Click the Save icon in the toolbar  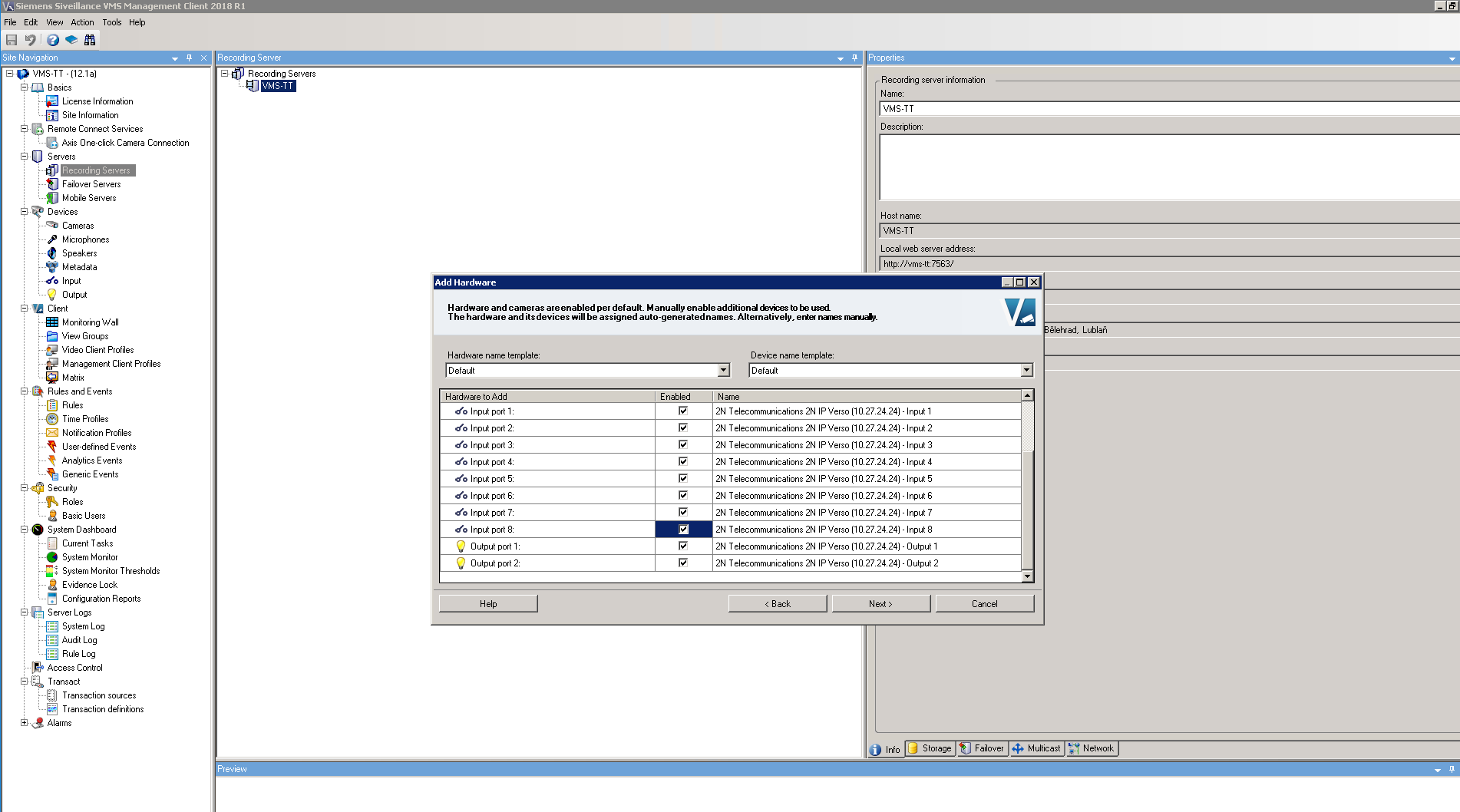pos(12,40)
